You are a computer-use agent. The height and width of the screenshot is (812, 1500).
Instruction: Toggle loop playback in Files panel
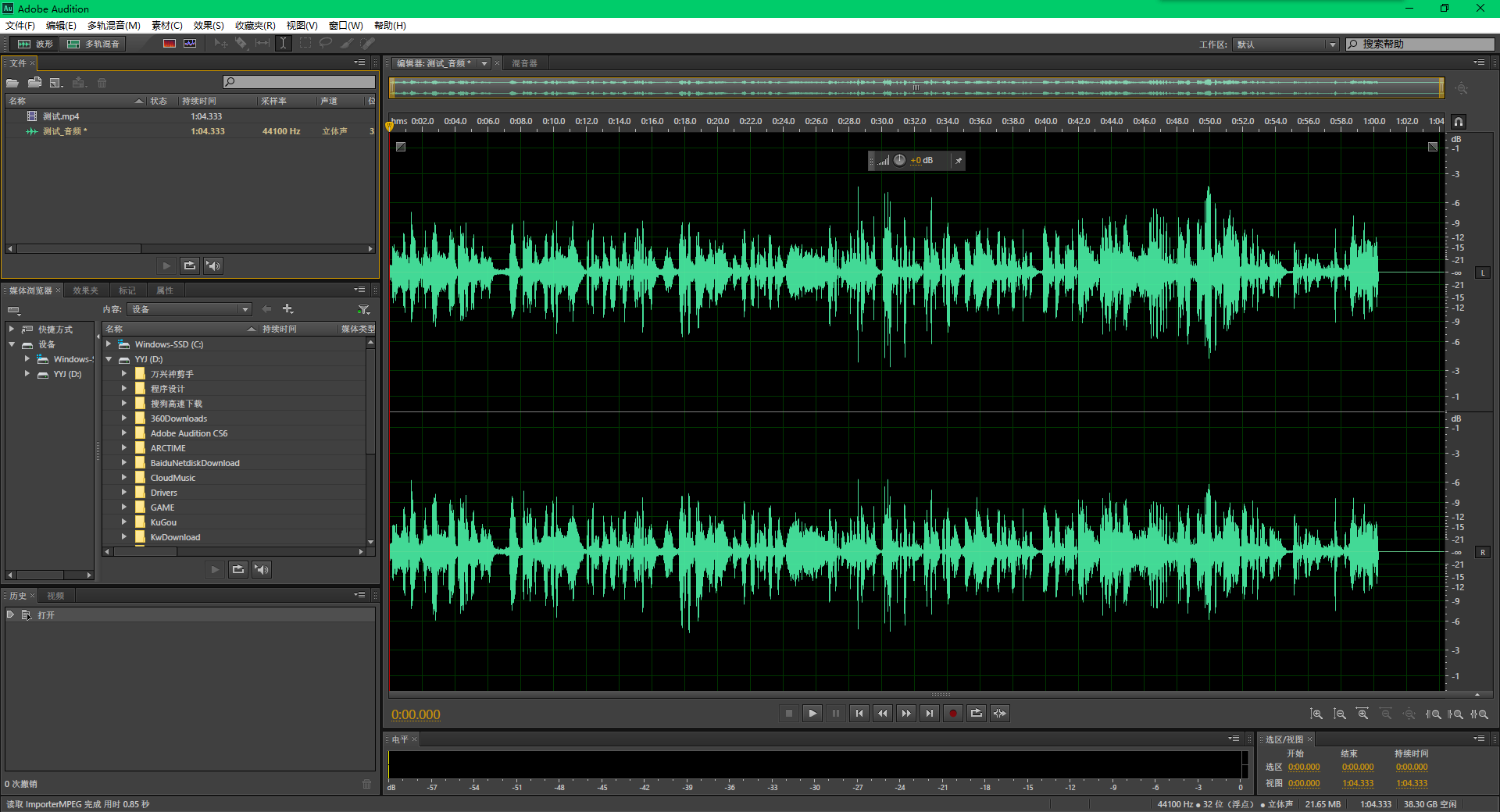(190, 265)
